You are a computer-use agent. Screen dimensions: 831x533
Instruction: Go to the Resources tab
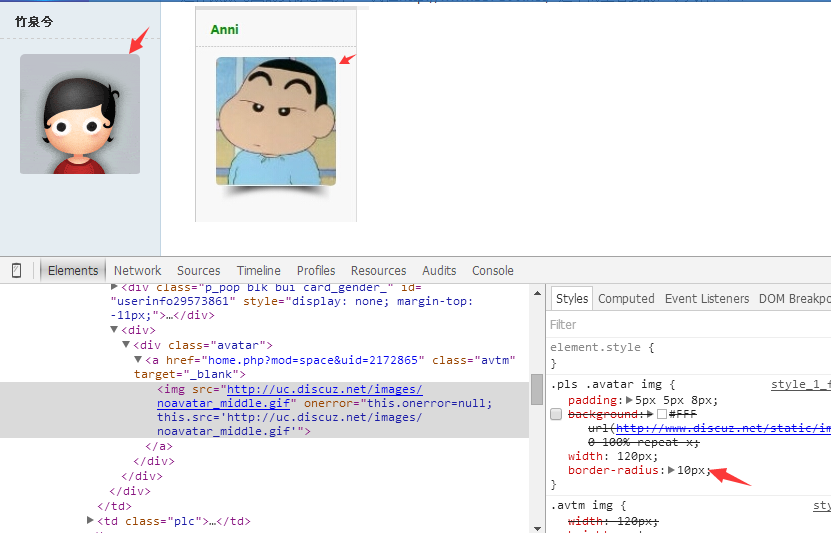point(378,270)
